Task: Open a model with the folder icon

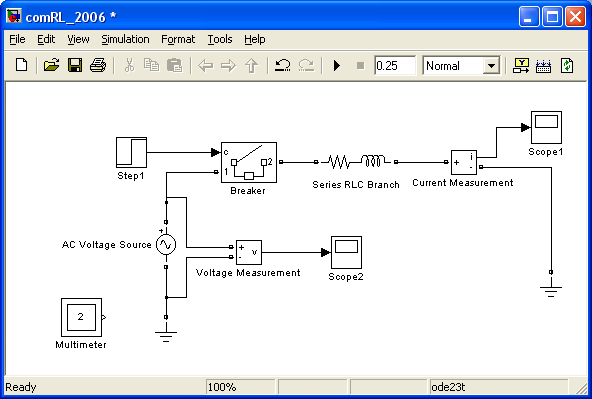Action: 52,66
